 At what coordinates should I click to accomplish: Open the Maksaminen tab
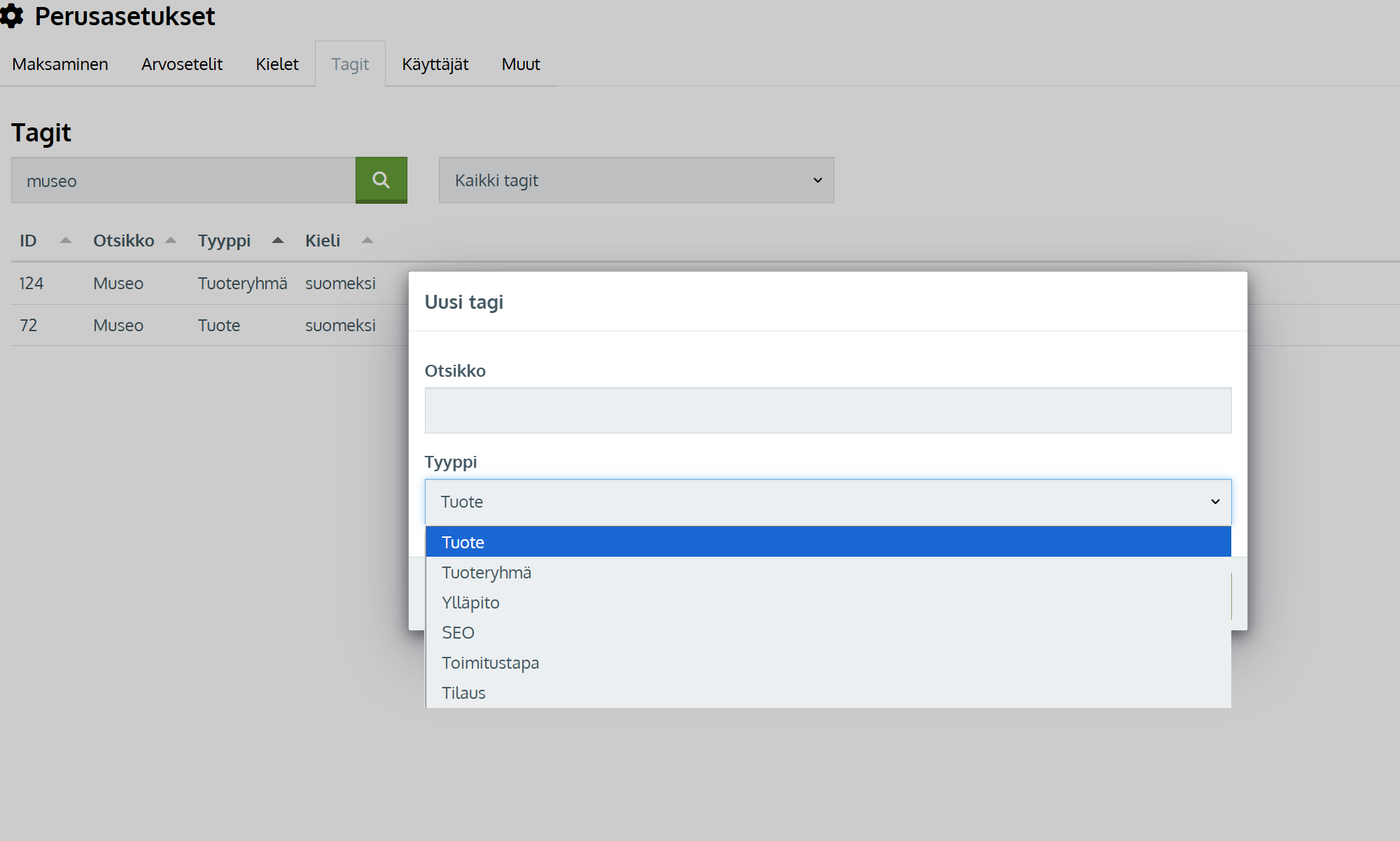(60, 64)
